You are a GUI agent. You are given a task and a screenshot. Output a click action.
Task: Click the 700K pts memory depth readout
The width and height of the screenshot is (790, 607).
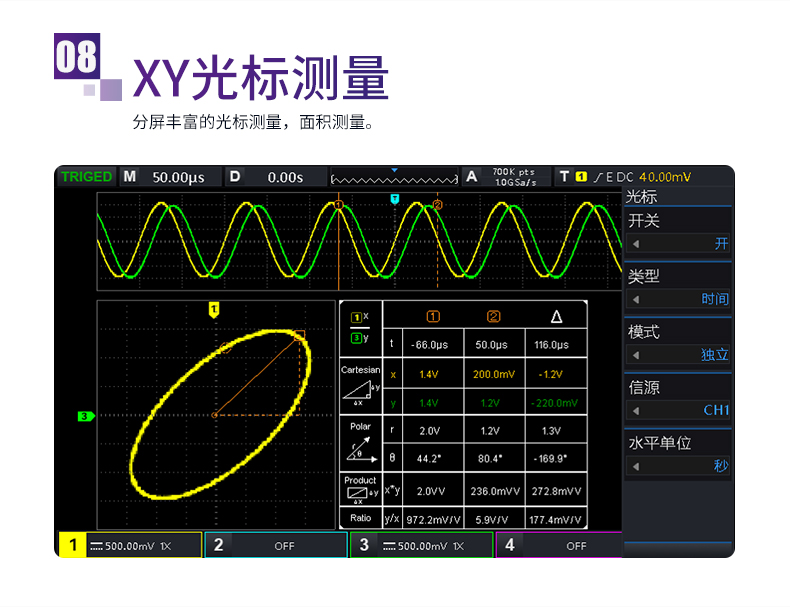tap(513, 172)
